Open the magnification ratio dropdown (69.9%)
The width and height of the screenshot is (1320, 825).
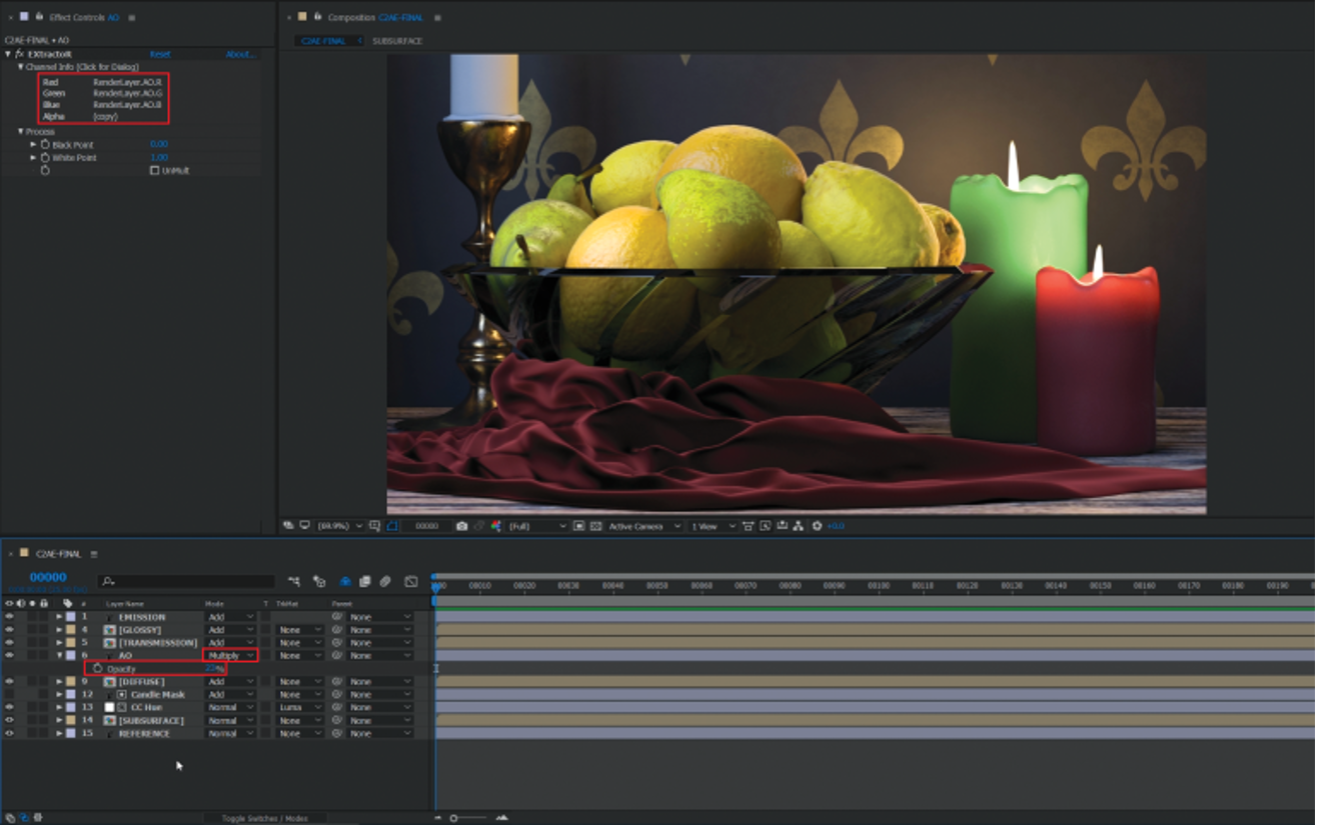(340, 525)
